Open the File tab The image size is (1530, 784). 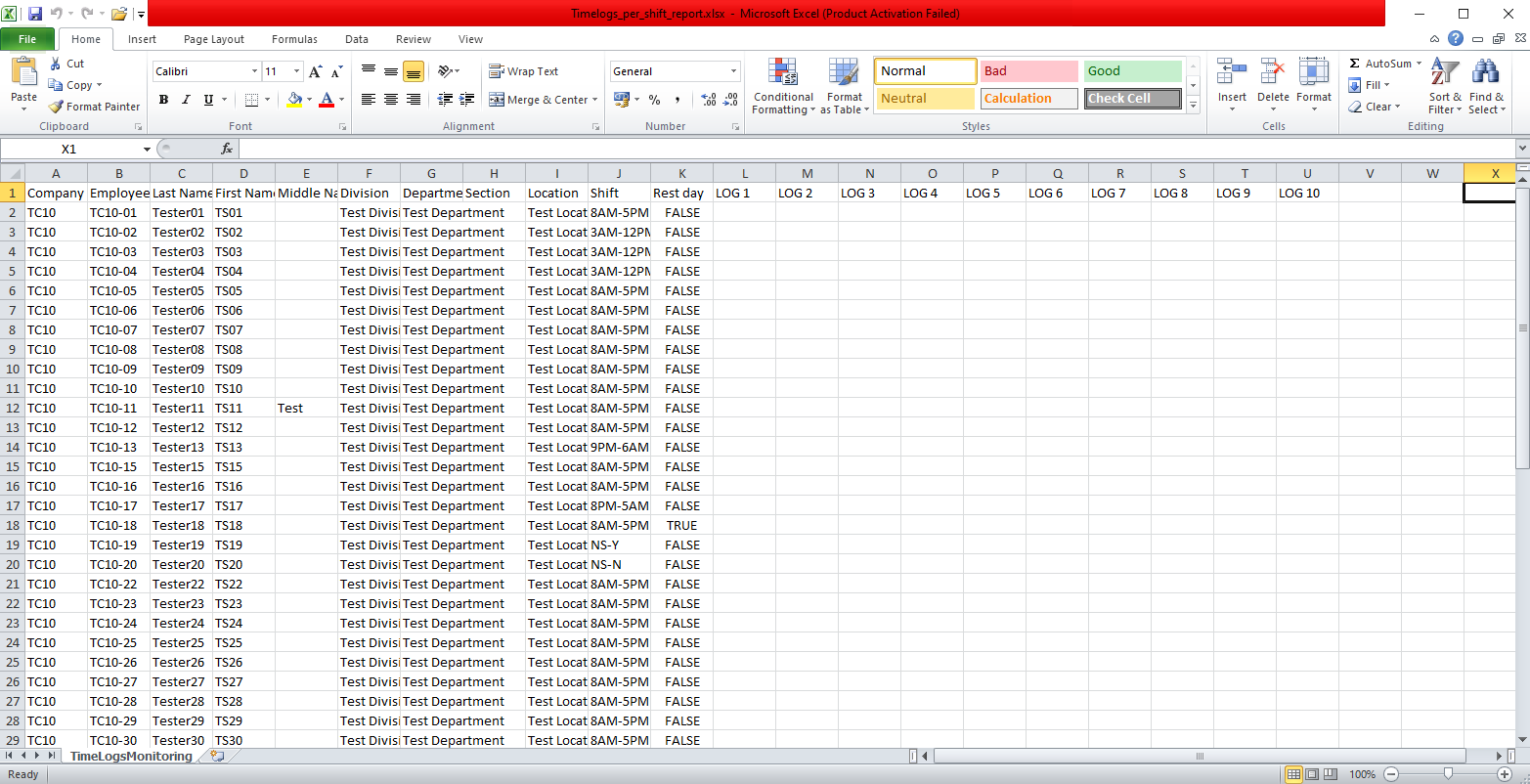pyautogui.click(x=27, y=39)
